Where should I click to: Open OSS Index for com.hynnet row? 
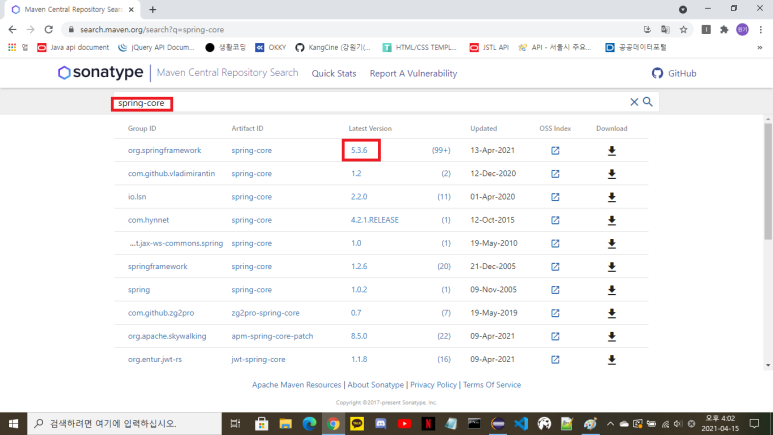(555, 220)
